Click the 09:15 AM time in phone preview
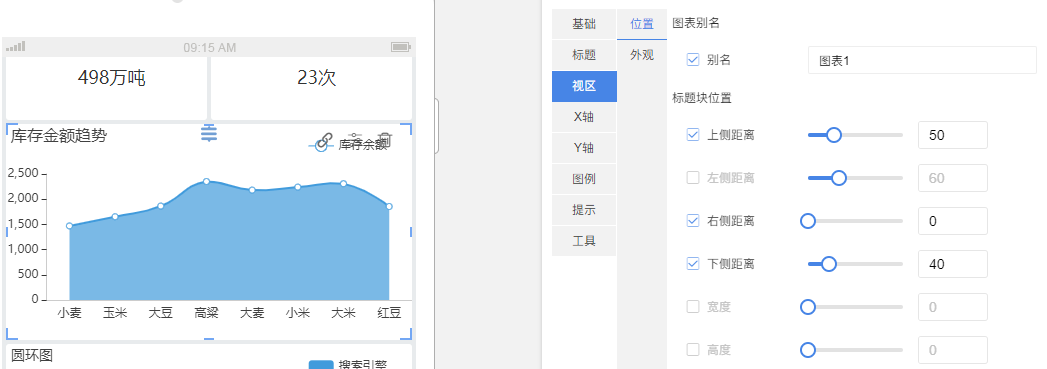The image size is (1047, 369). coord(209,47)
